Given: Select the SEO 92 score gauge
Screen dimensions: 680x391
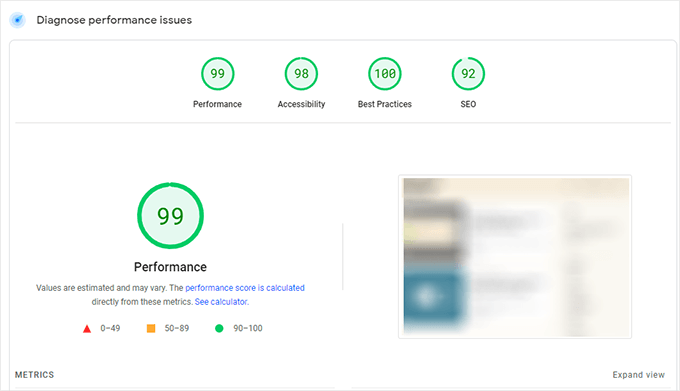Looking at the screenshot, I should (x=468, y=74).
